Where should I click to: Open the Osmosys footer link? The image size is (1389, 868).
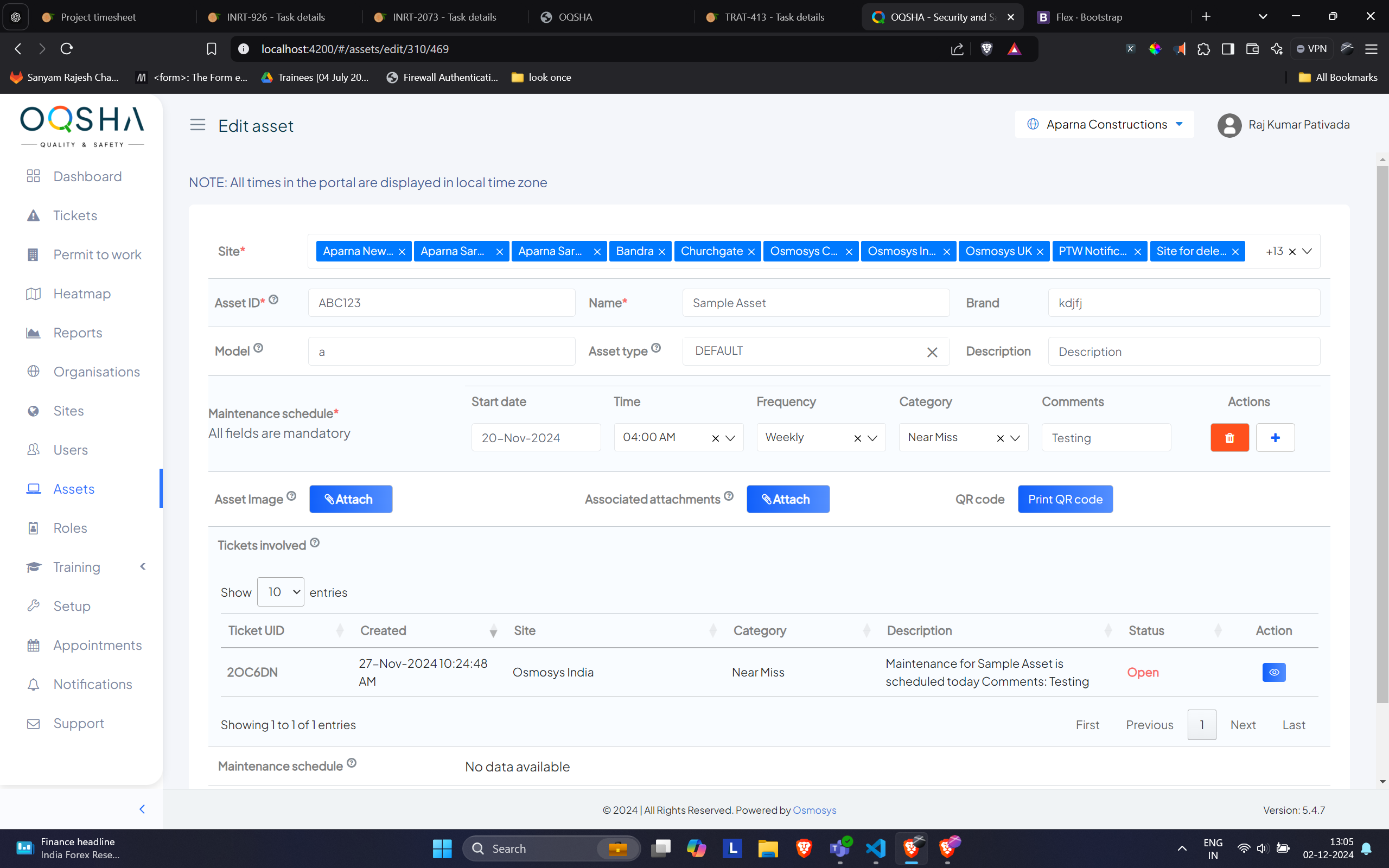[x=814, y=810]
